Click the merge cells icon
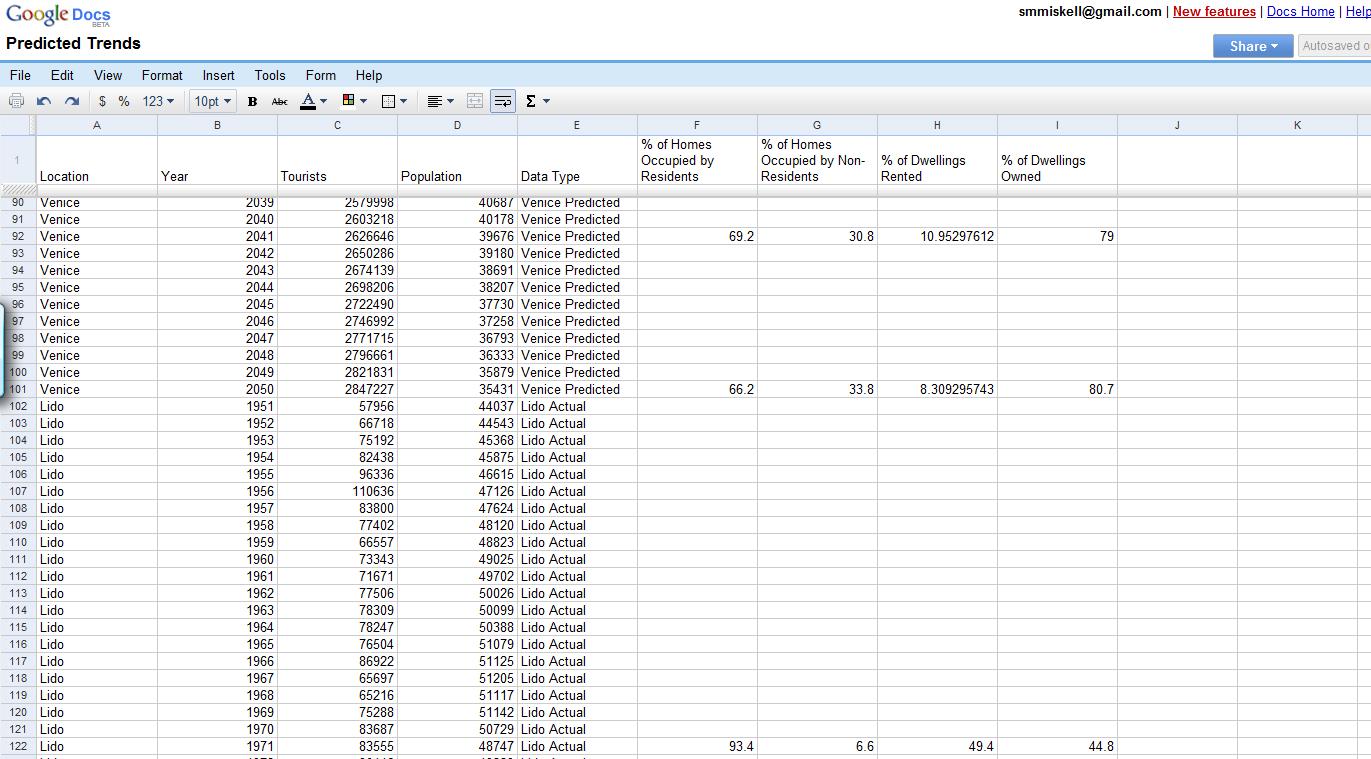The image size is (1371, 759). tap(475, 101)
